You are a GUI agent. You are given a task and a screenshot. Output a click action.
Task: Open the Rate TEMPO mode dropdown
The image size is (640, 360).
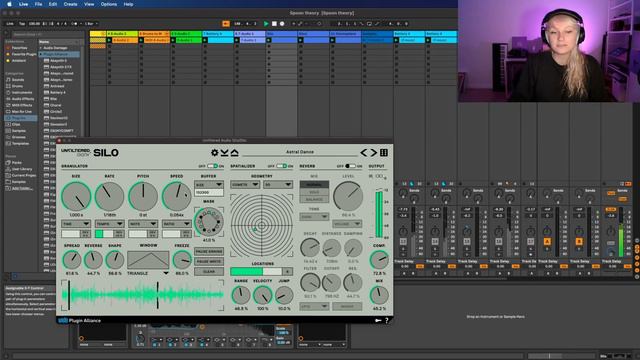tap(109, 224)
